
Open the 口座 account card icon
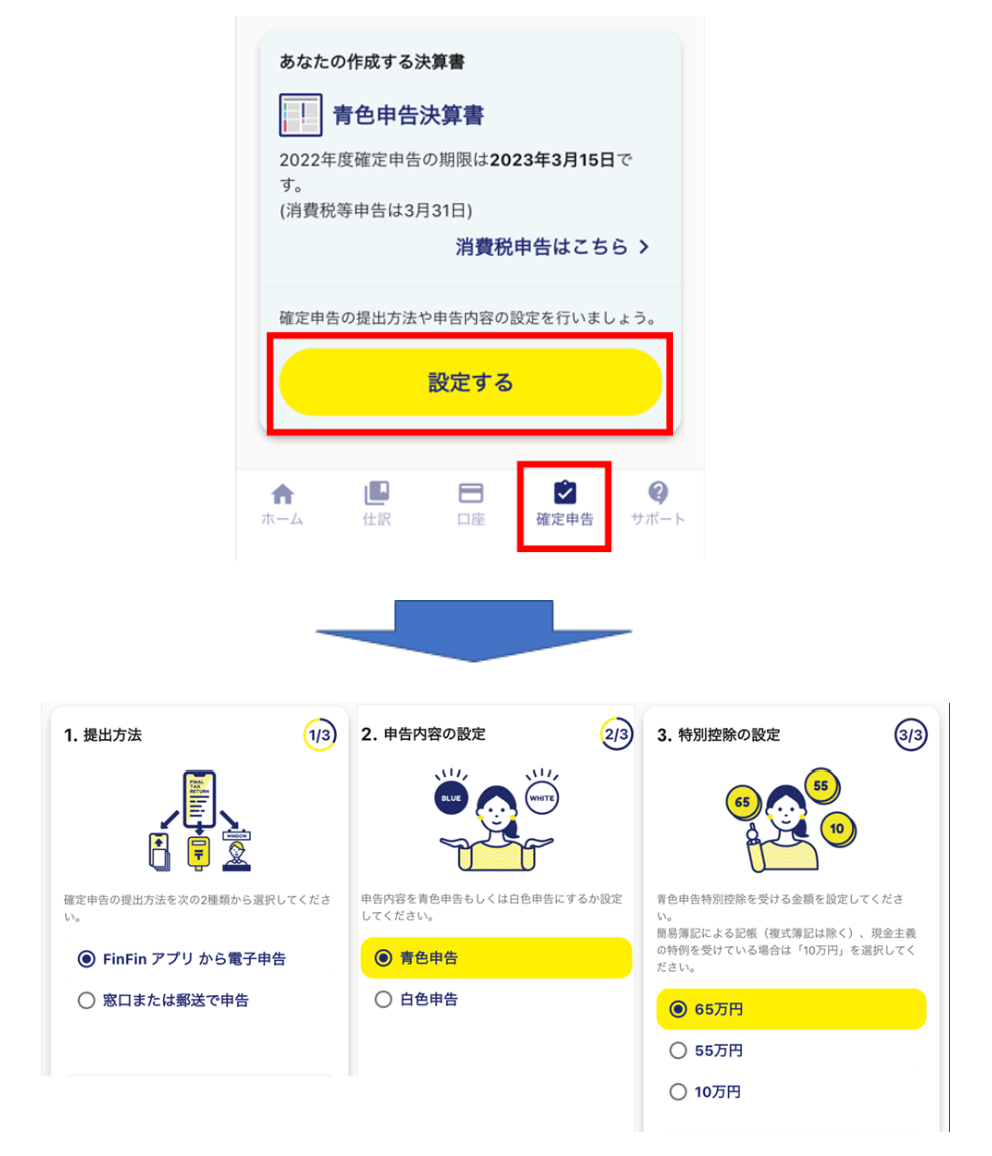pyautogui.click(x=471, y=492)
